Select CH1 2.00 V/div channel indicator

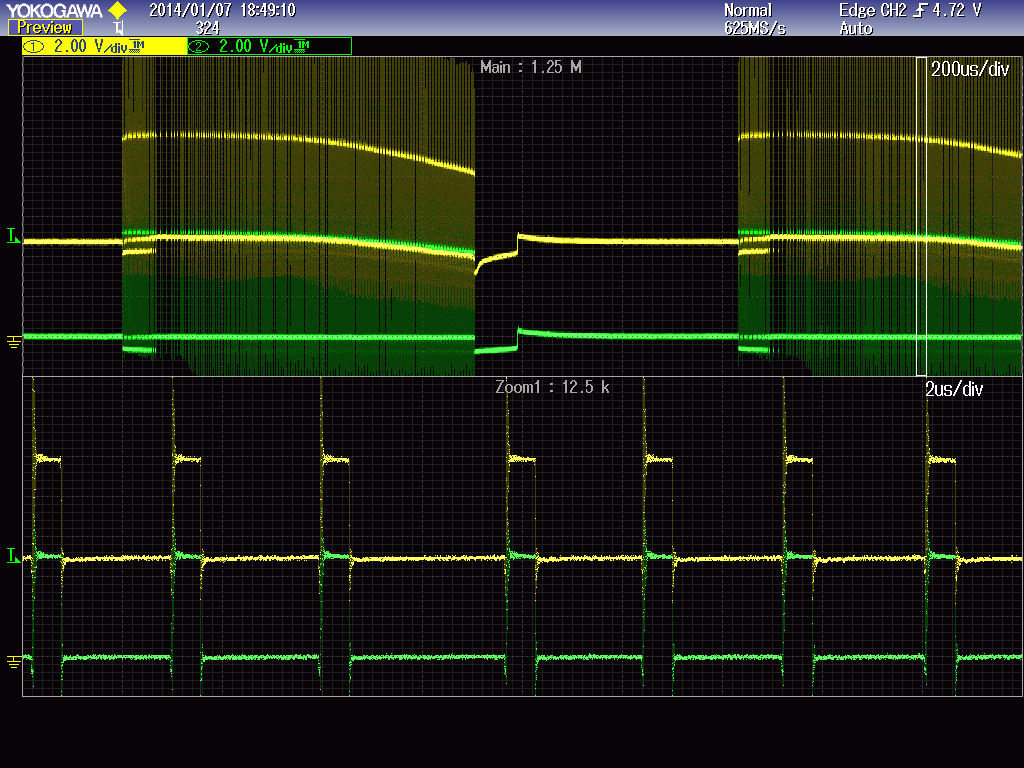[104, 46]
